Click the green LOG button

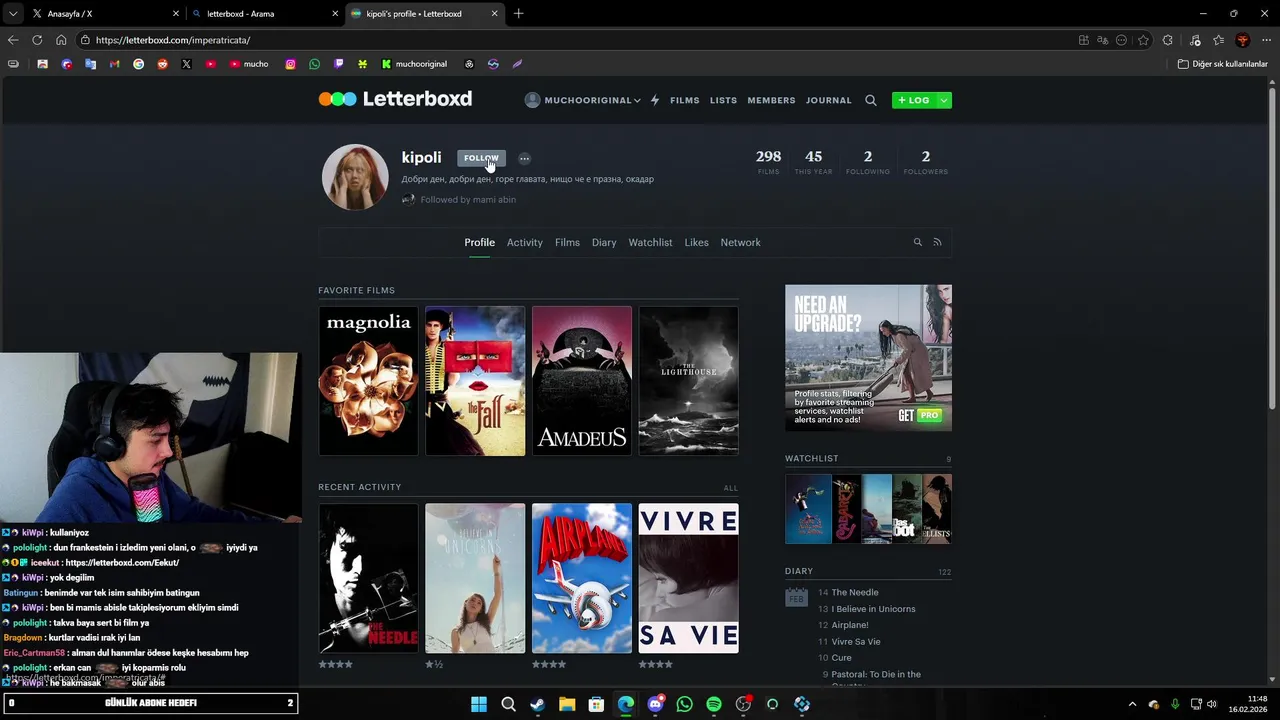(x=914, y=100)
